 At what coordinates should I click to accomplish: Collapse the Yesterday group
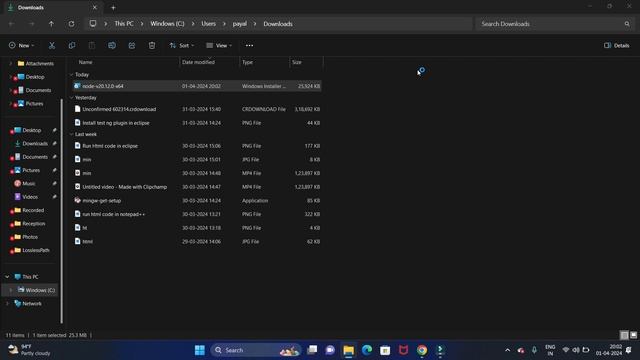[x=71, y=98]
